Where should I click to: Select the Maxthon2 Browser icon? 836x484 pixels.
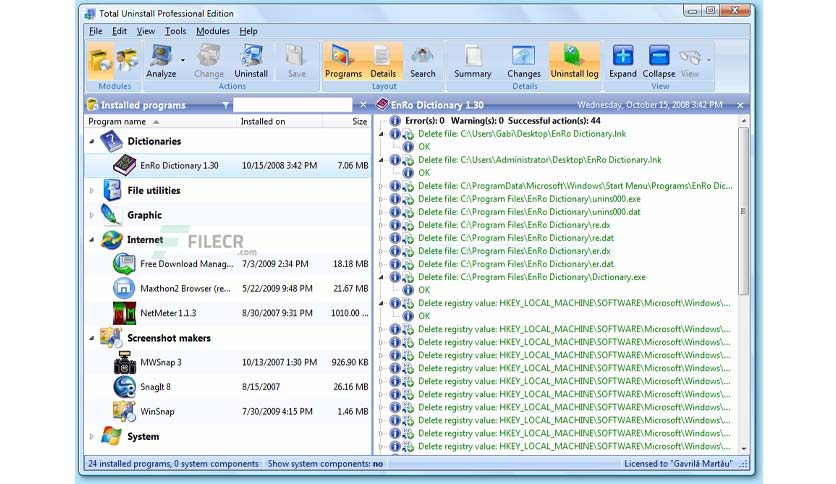(x=124, y=288)
